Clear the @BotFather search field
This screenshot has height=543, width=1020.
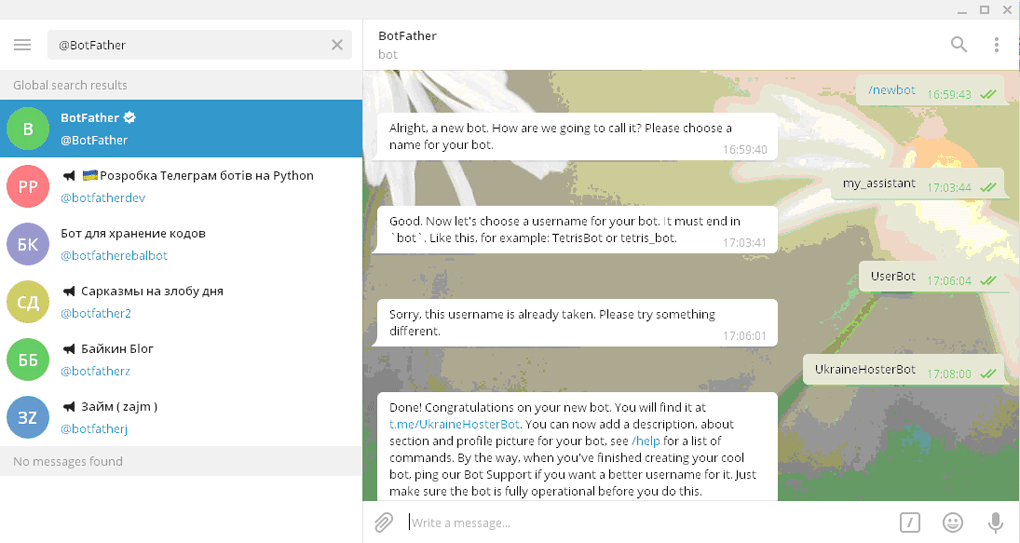coord(337,44)
